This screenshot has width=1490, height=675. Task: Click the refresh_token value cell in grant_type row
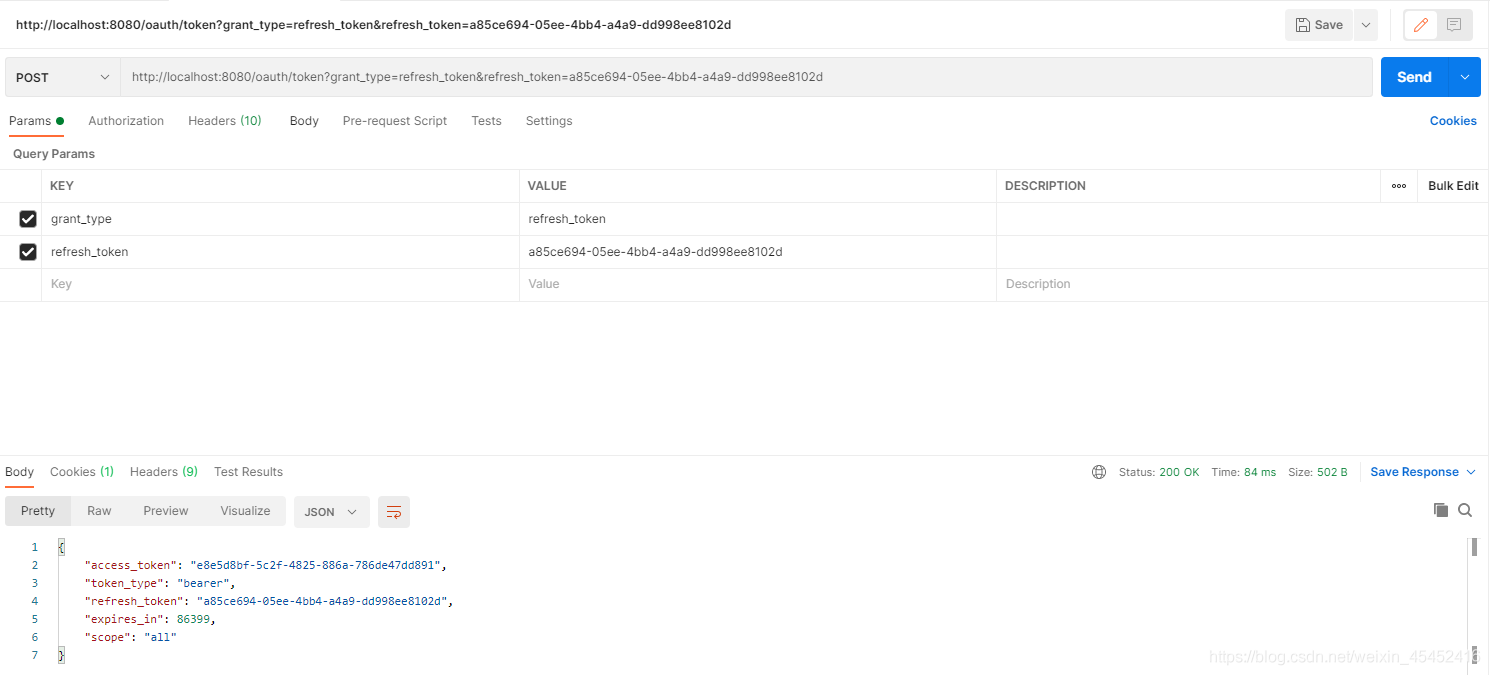[758, 219]
